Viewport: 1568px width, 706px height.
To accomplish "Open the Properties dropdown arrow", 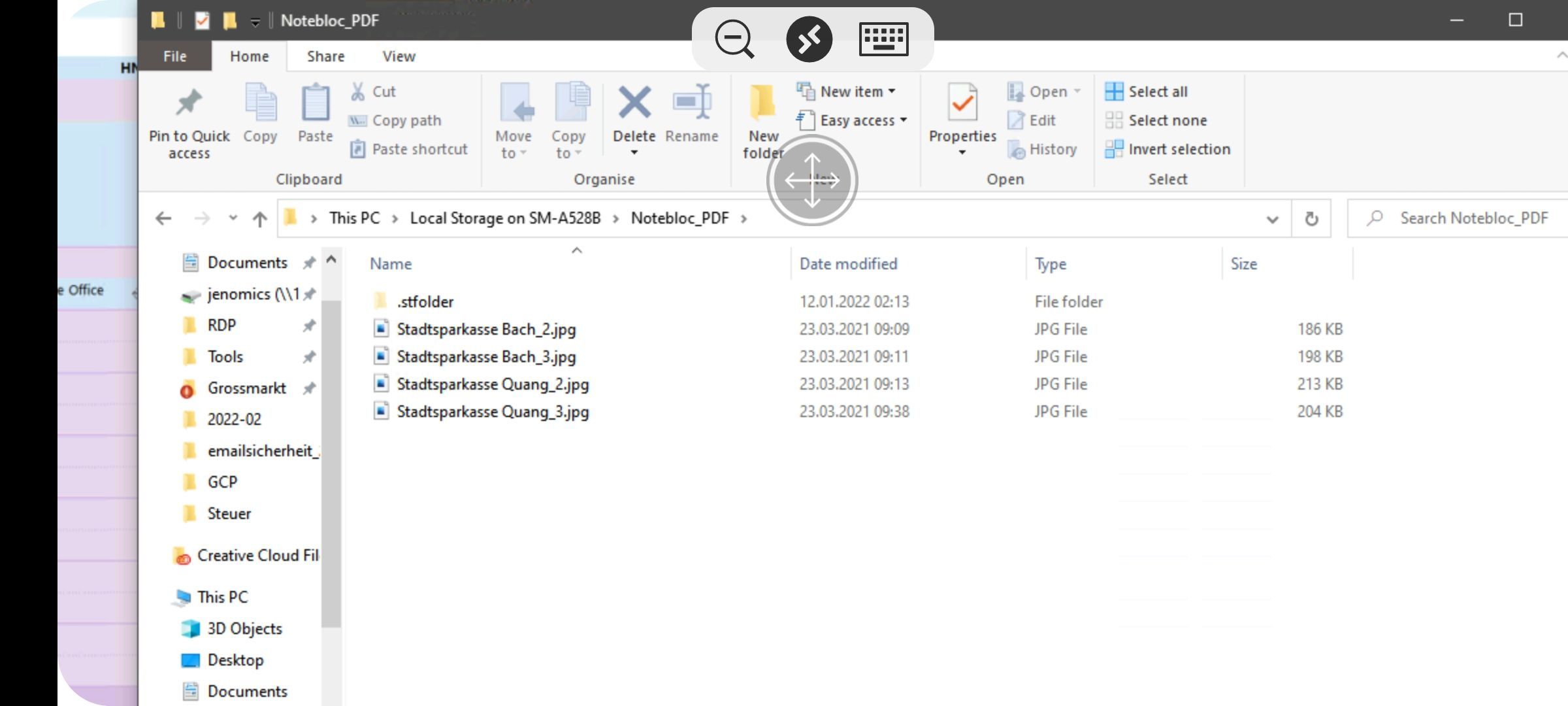I will point(962,153).
